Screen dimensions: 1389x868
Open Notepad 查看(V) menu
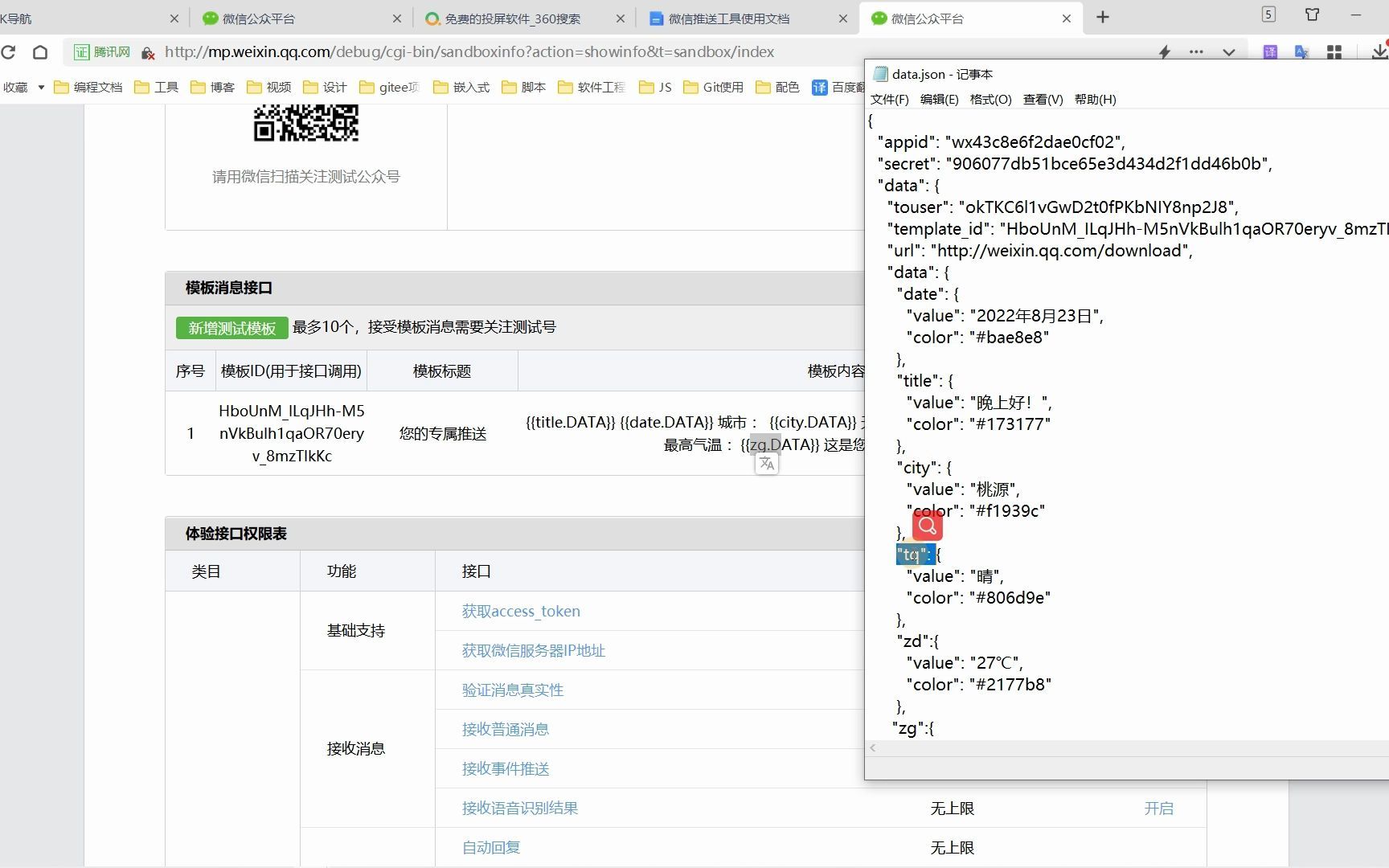click(x=1043, y=100)
